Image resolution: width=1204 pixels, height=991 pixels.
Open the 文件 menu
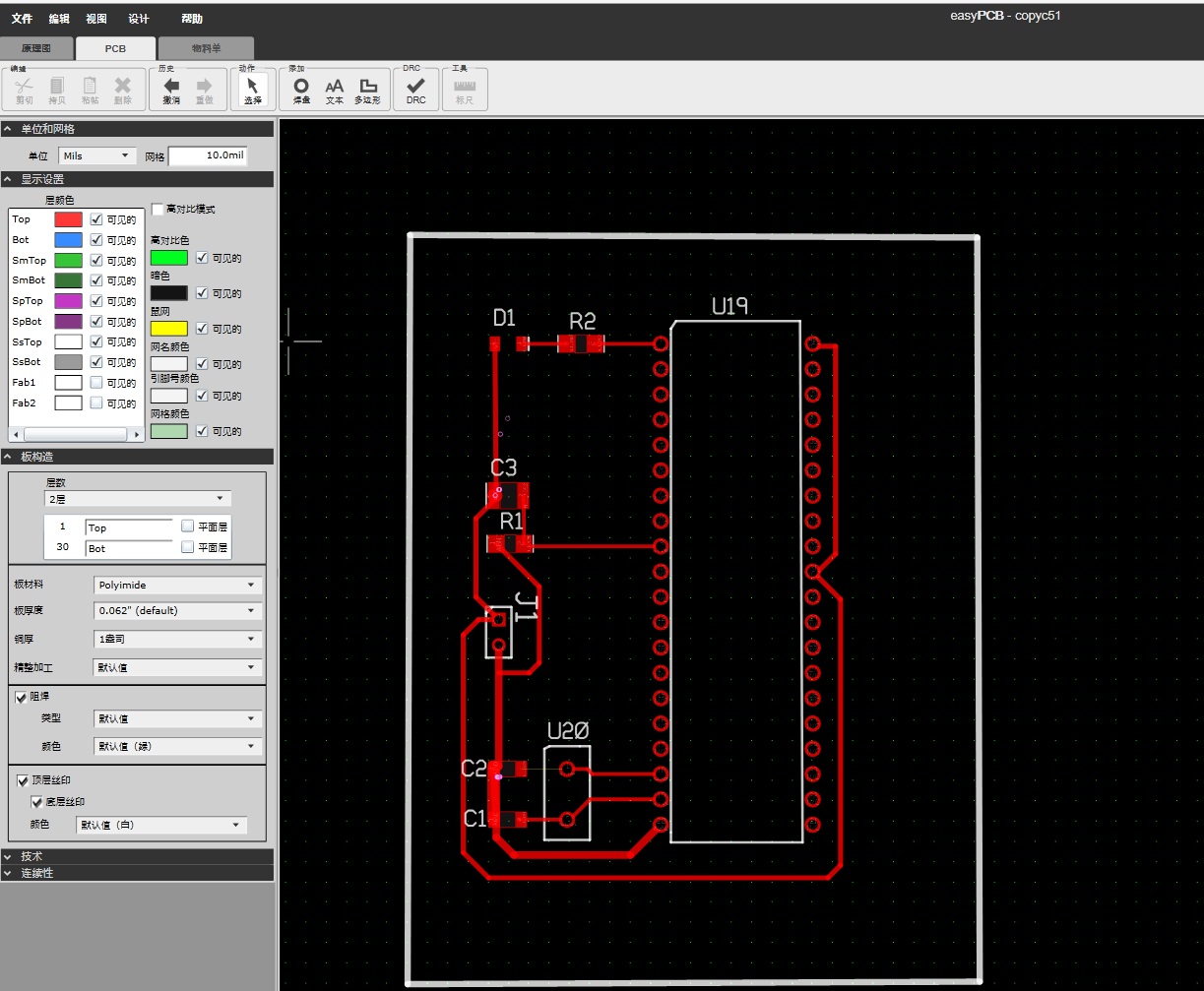point(22,19)
